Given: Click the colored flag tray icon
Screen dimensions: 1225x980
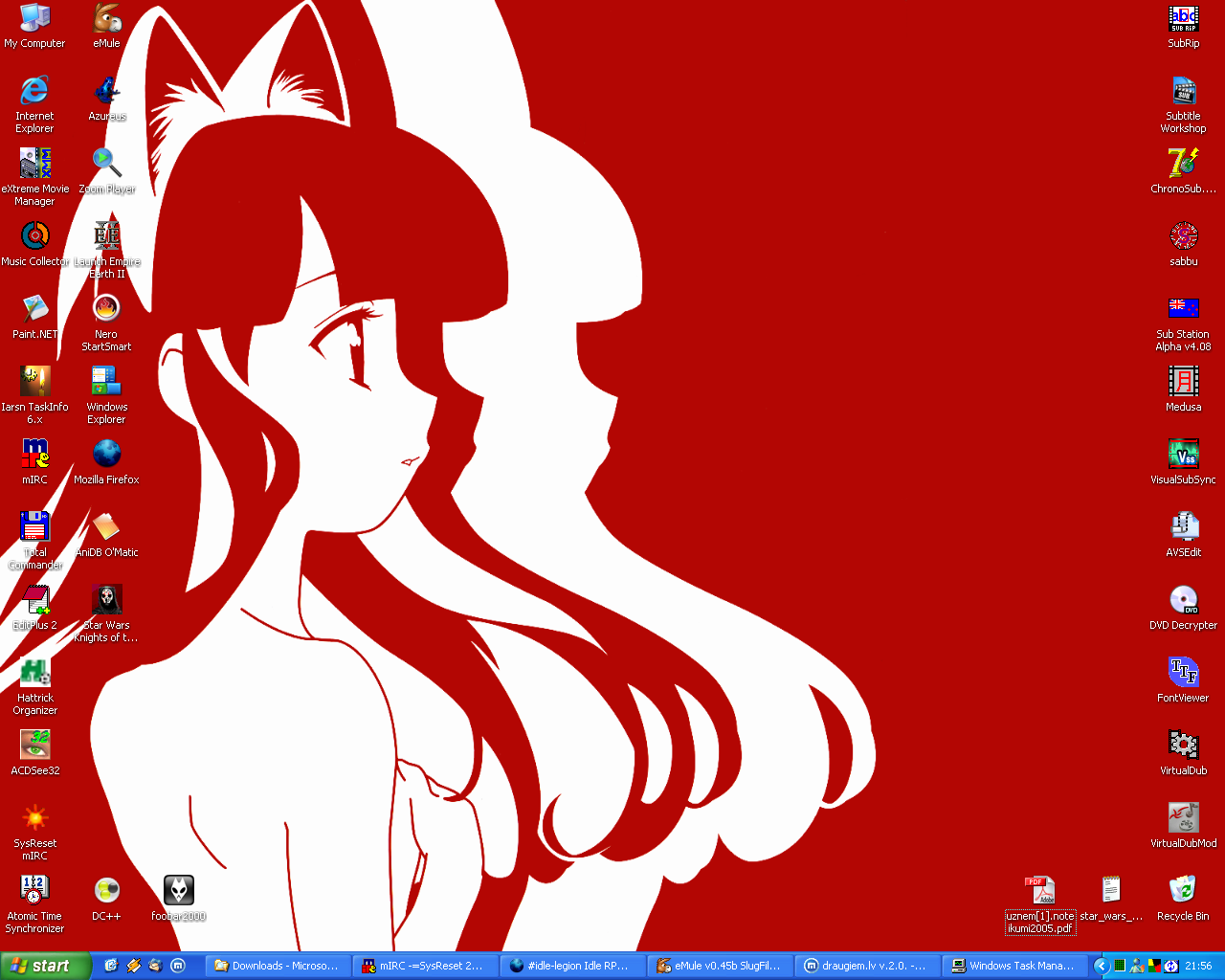Looking at the screenshot, I should [1154, 966].
